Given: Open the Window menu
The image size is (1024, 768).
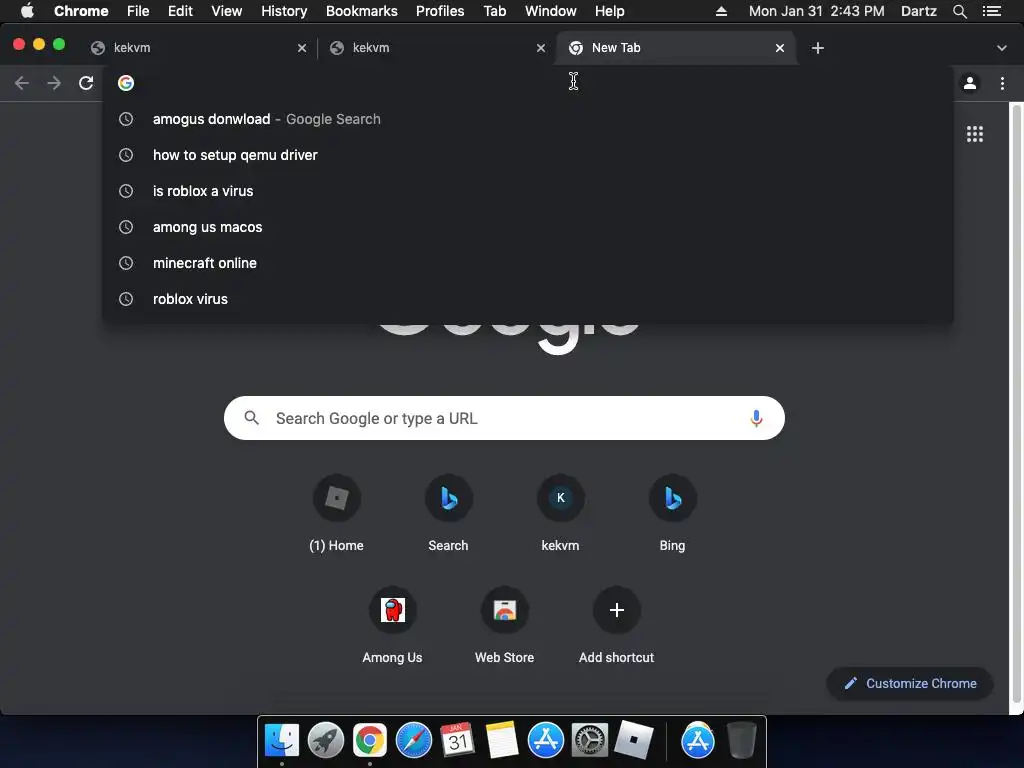Looking at the screenshot, I should pos(551,11).
